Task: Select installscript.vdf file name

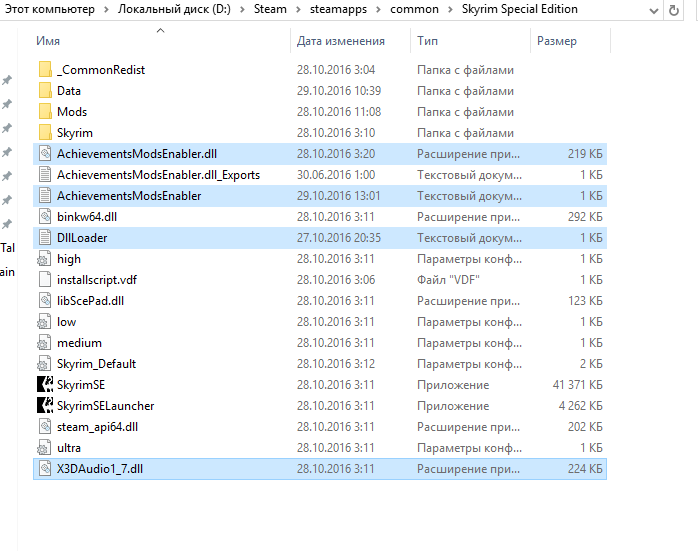Action: (x=97, y=280)
